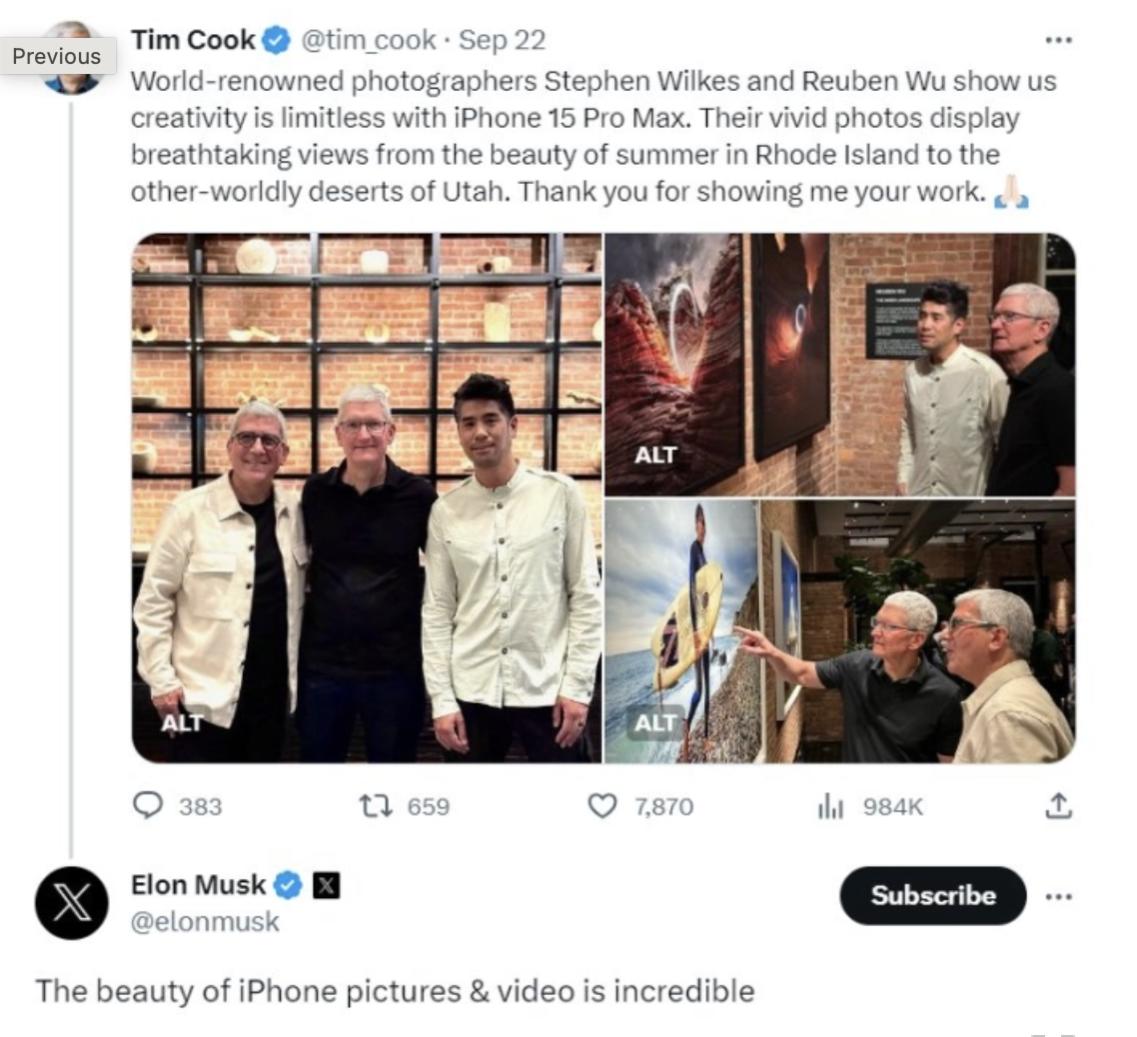Screen dimensions: 1137x1037
Task: Click Elon Musk's blue verified badge
Action: [x=288, y=885]
